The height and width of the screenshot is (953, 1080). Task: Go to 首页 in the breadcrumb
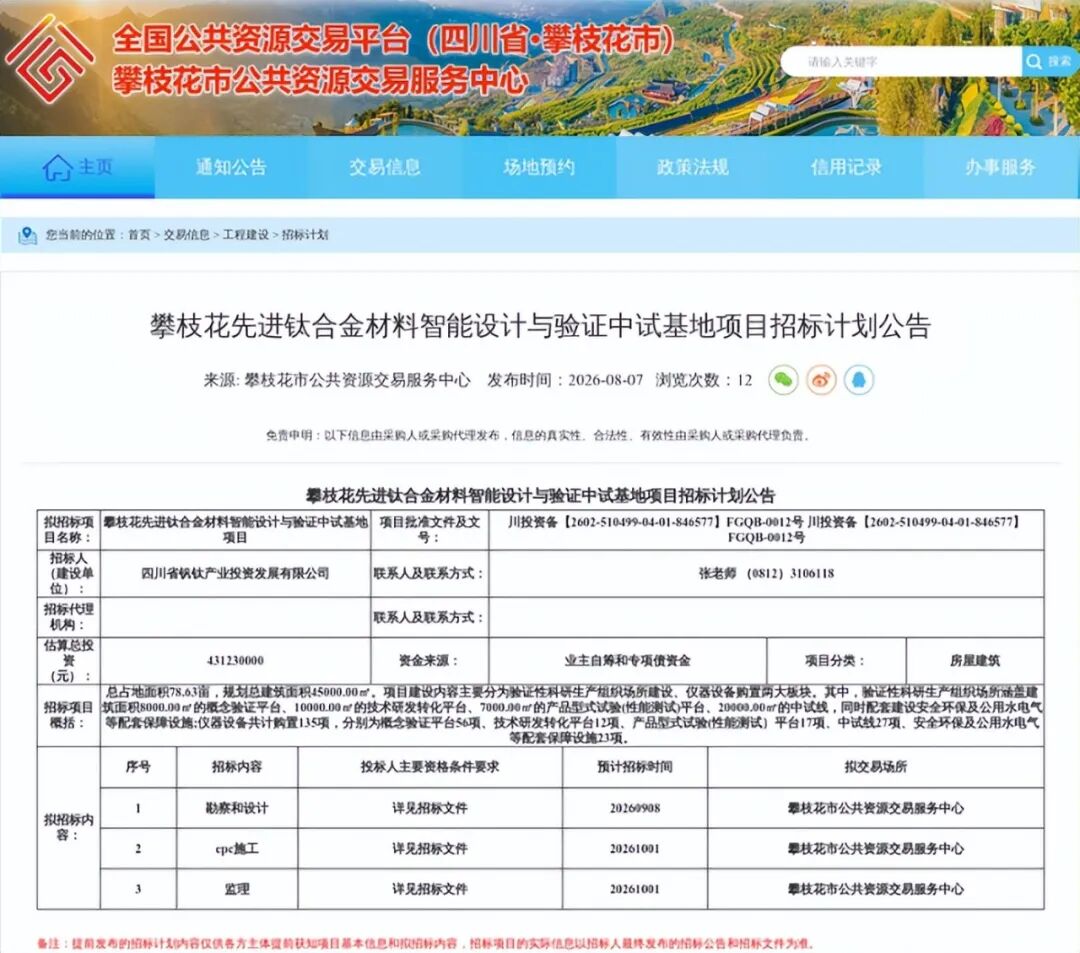click(139, 235)
